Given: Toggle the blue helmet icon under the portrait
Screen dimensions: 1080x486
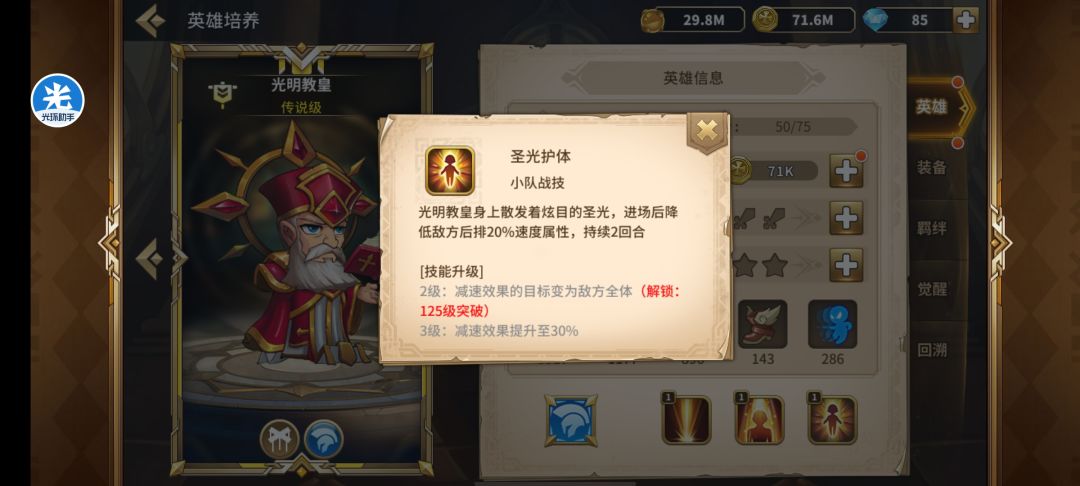Looking at the screenshot, I should coord(323,439).
